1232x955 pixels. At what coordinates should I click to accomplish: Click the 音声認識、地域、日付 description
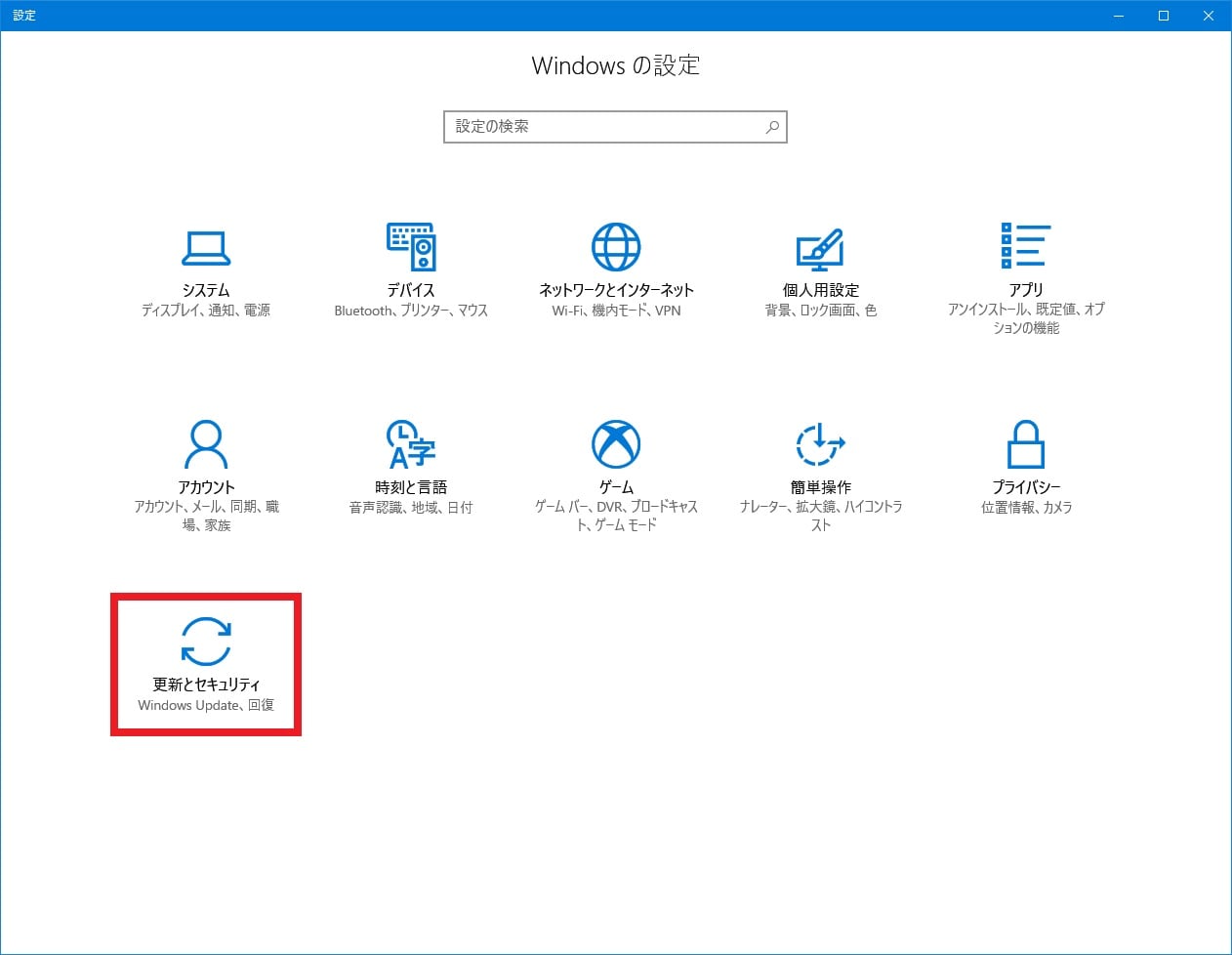411,508
